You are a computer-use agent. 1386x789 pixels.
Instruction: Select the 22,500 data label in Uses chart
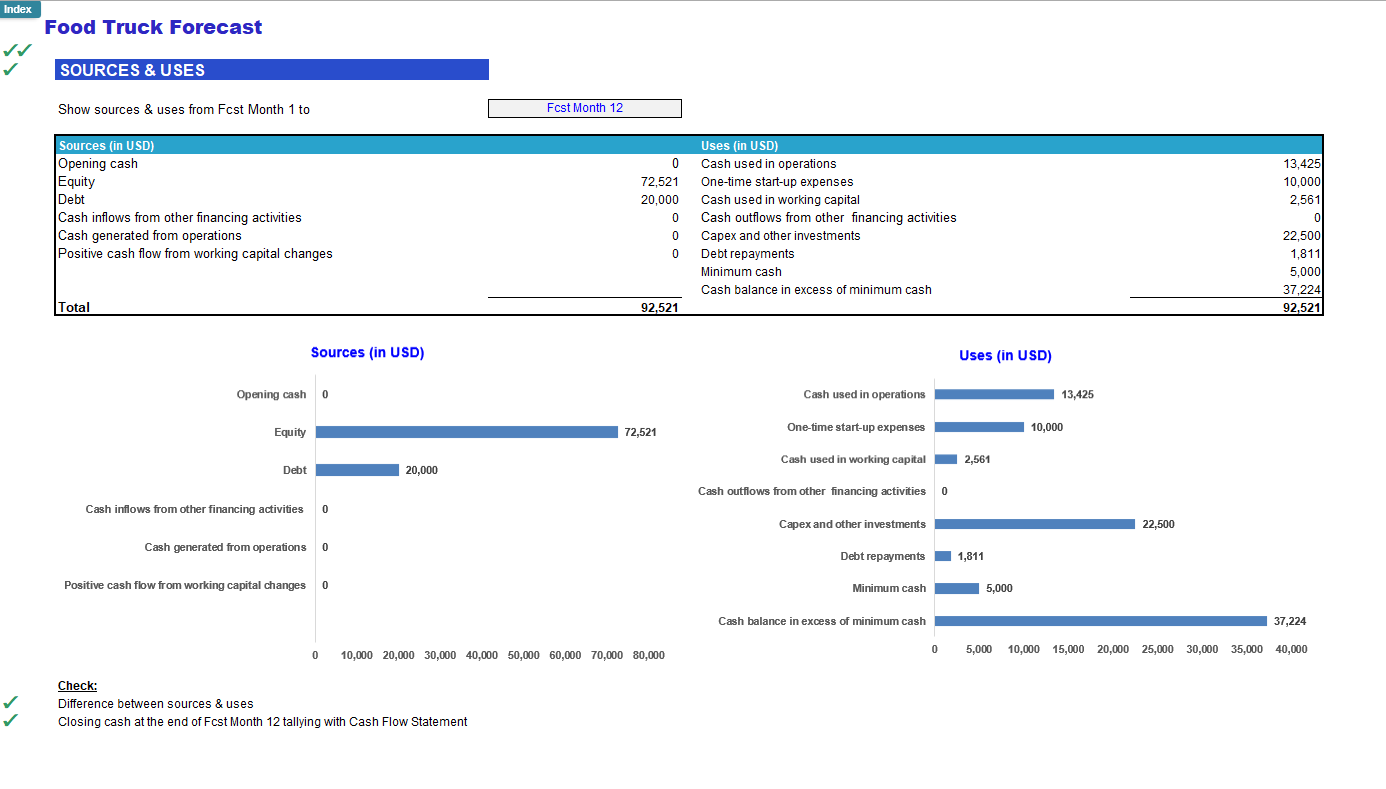click(x=1158, y=524)
